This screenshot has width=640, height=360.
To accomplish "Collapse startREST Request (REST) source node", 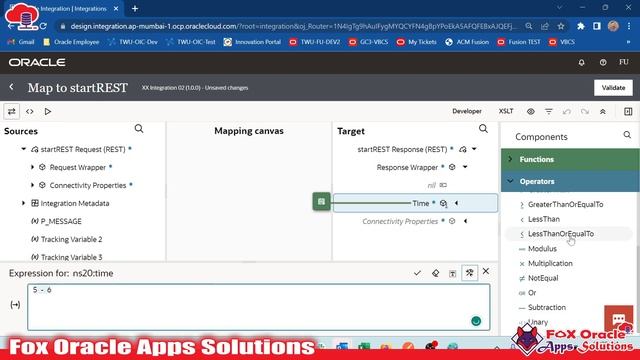I will [24, 149].
